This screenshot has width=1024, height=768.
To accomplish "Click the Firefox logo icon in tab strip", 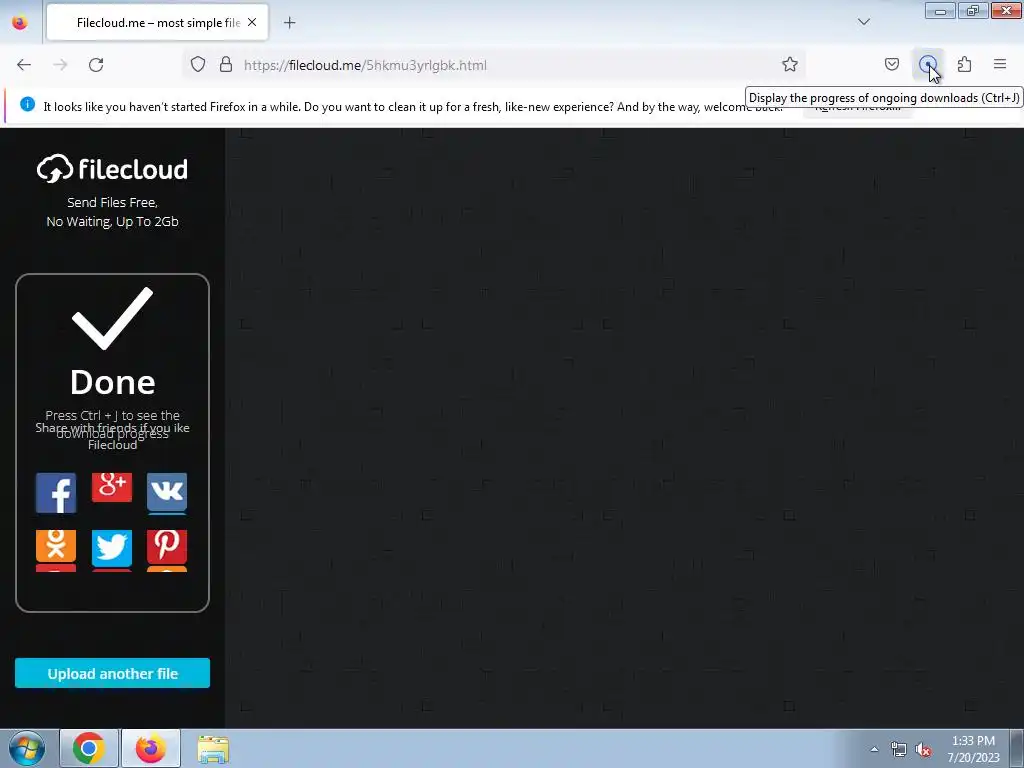I will (20, 22).
